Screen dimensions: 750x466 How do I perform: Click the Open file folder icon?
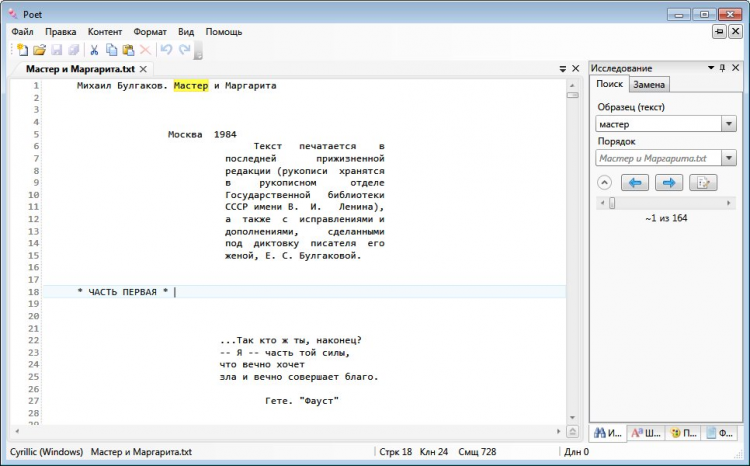point(39,49)
